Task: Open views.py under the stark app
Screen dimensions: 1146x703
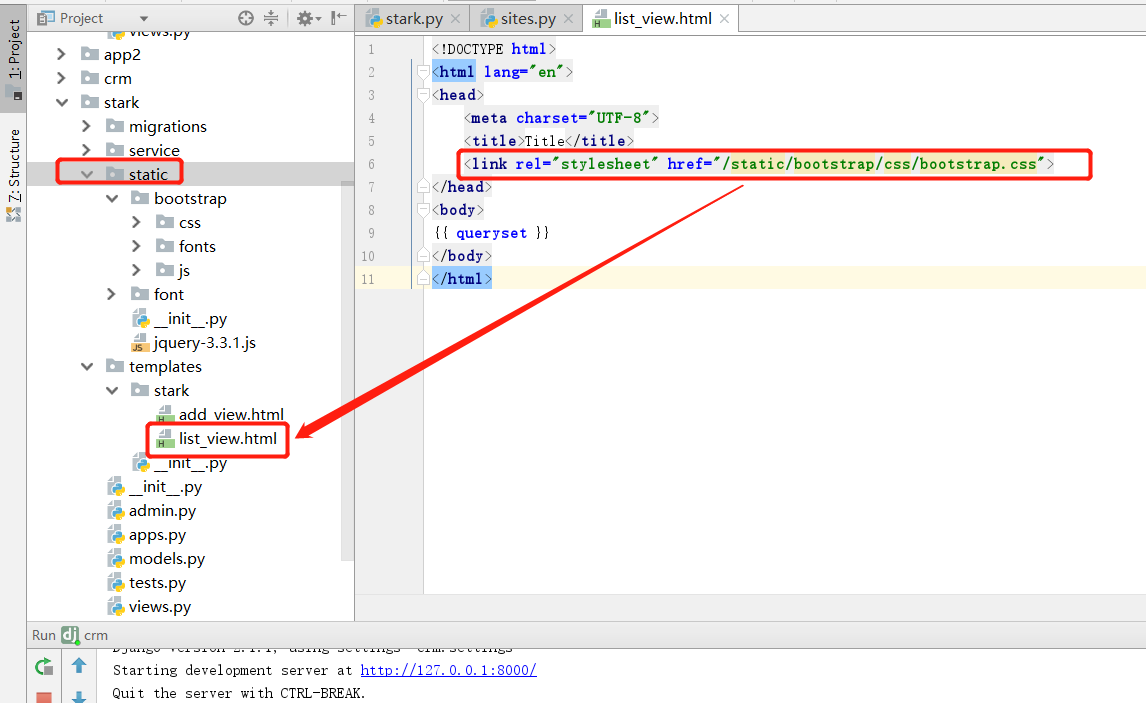Action: tap(159, 607)
